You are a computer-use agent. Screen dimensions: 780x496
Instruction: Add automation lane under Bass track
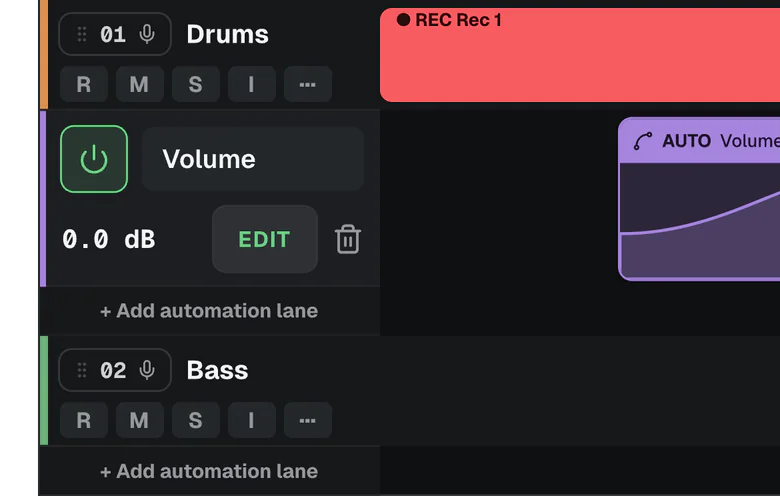[x=209, y=471]
